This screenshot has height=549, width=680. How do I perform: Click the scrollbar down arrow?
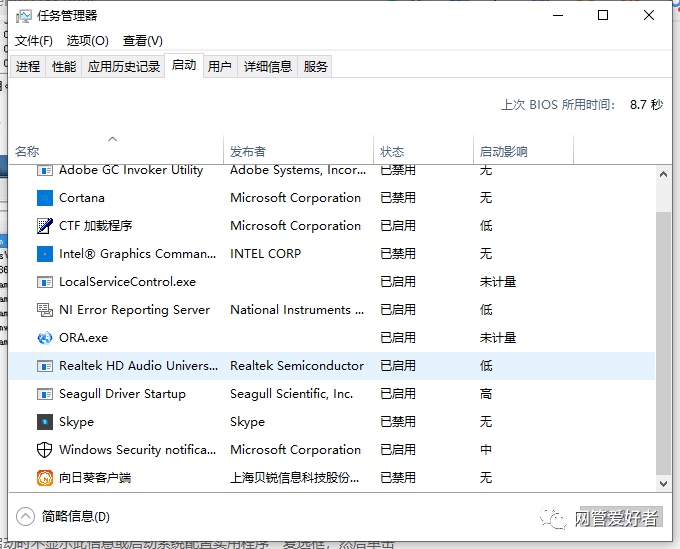[663, 484]
